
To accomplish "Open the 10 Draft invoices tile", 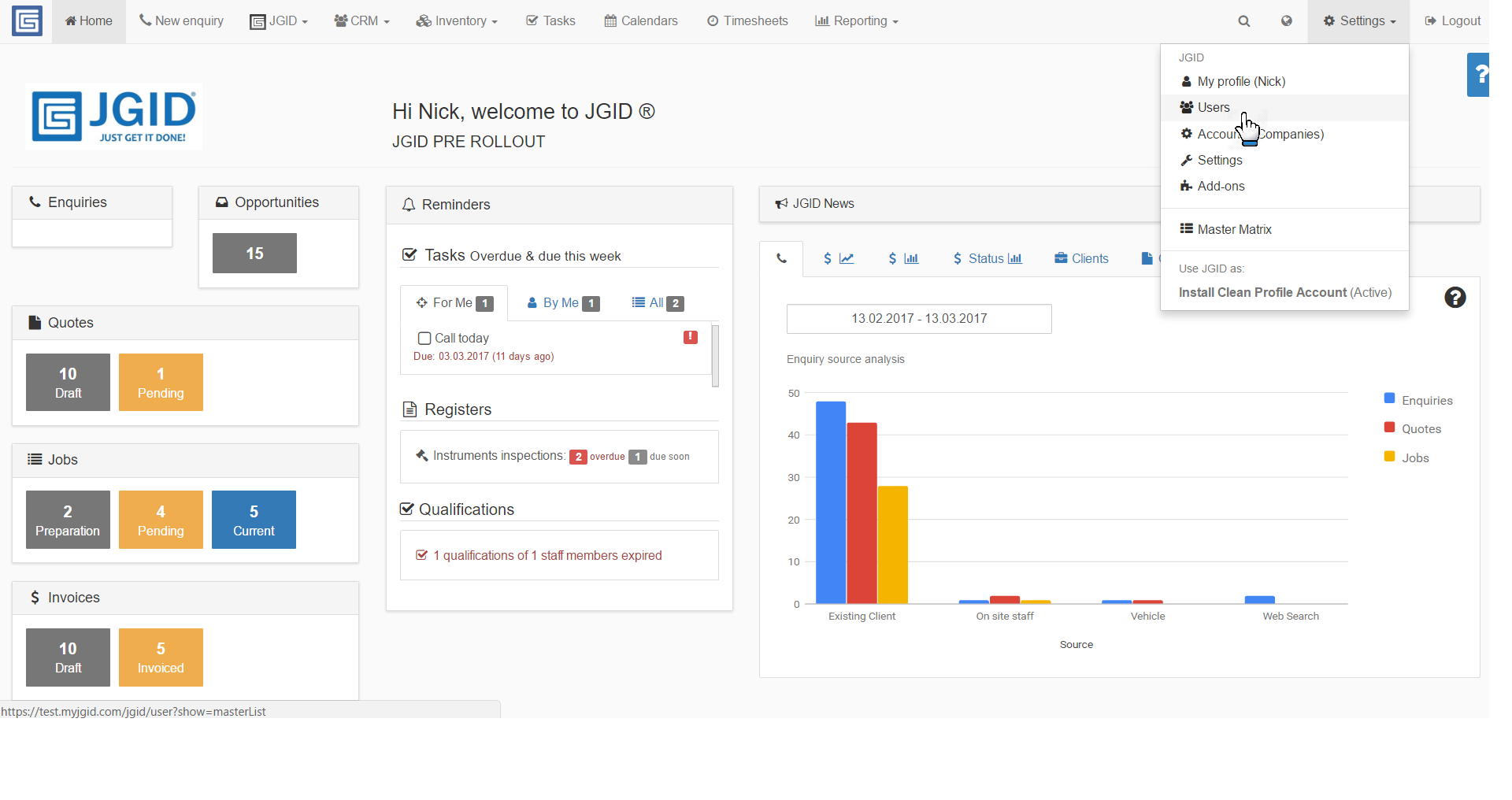I will pos(68,657).
